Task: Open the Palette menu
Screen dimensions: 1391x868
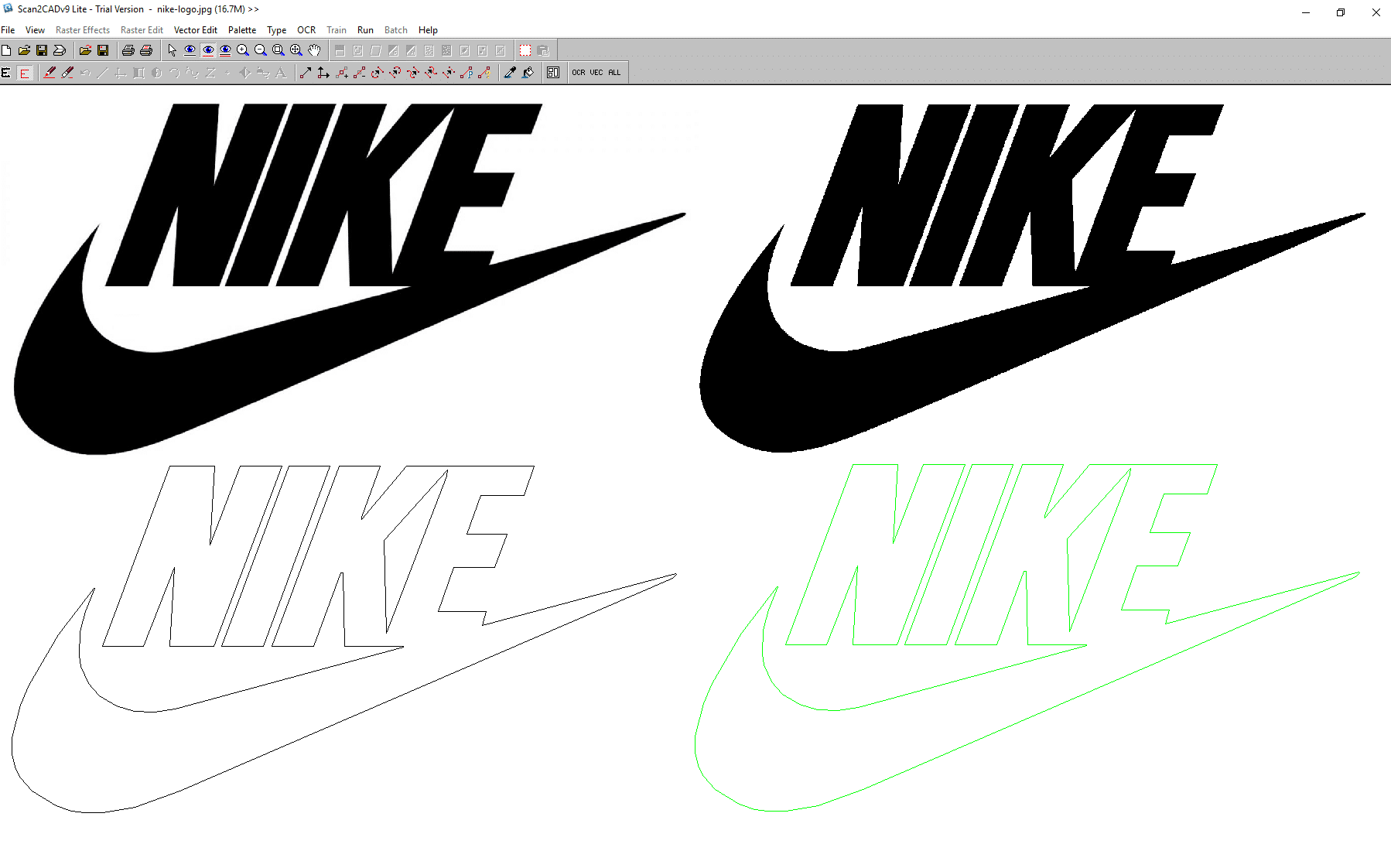Action: [x=242, y=29]
